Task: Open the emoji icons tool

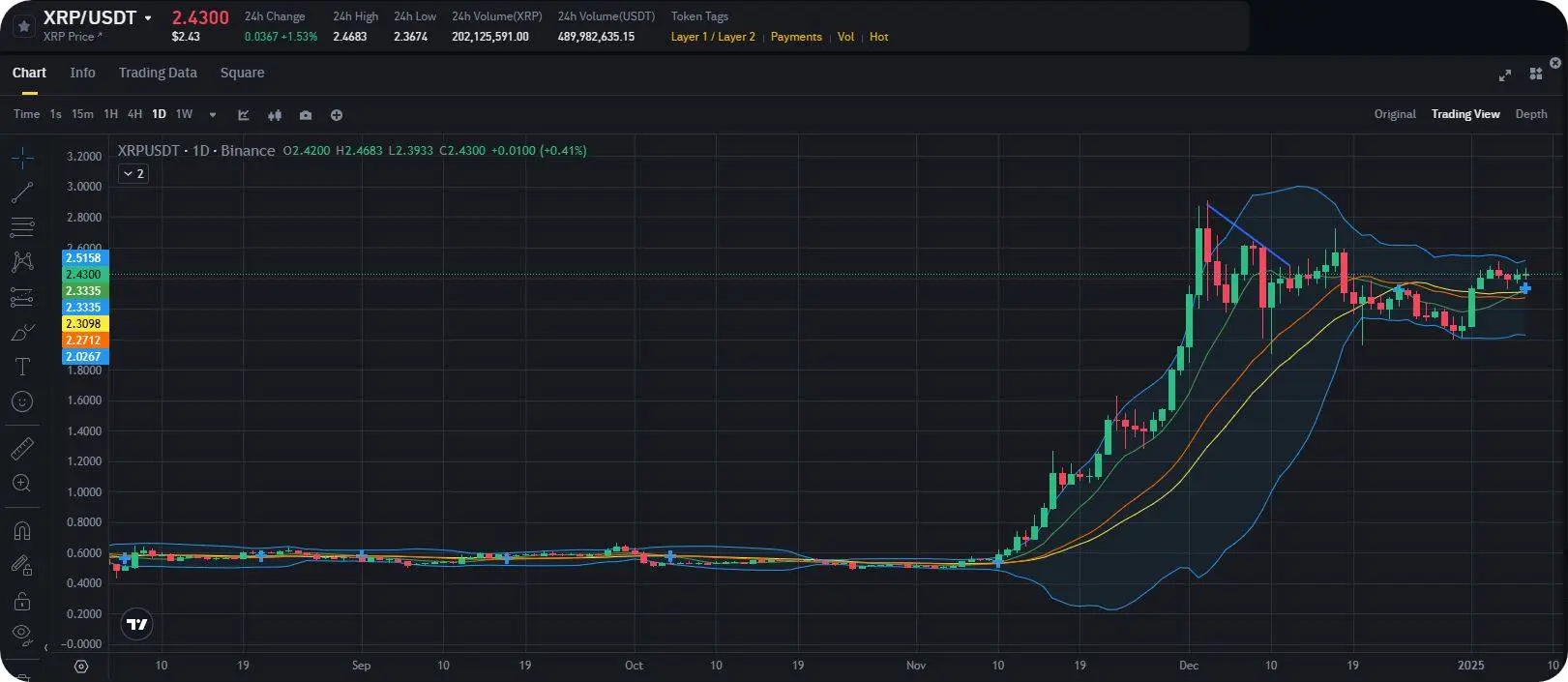Action: tap(22, 401)
